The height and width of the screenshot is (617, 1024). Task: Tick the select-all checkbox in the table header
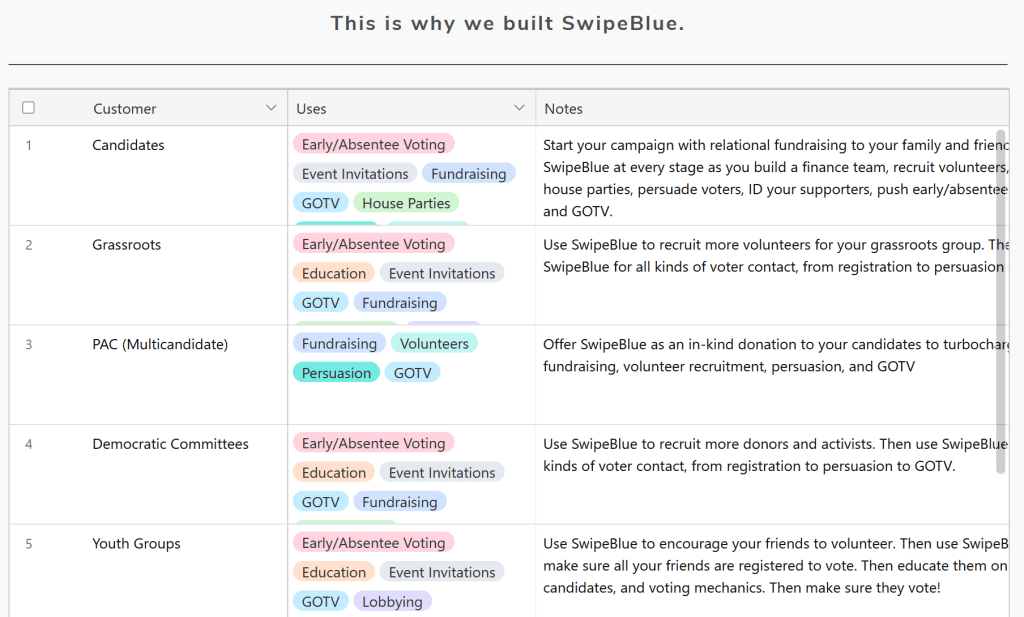(28, 108)
